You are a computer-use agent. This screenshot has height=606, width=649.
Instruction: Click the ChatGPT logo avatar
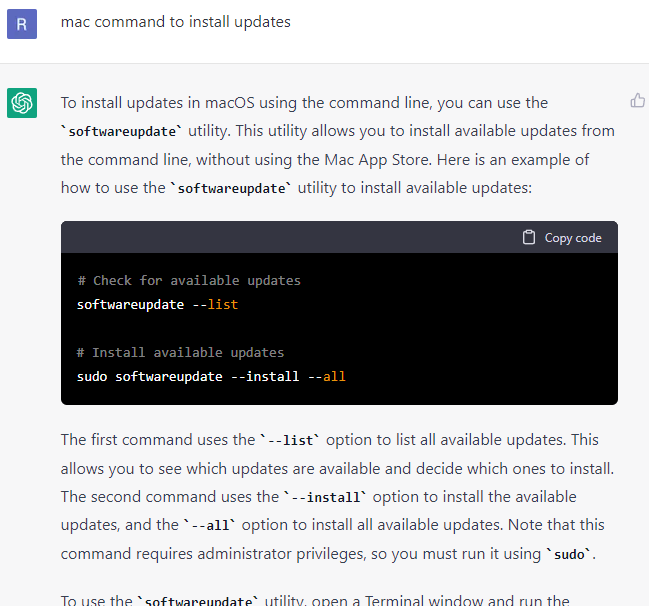point(22,103)
